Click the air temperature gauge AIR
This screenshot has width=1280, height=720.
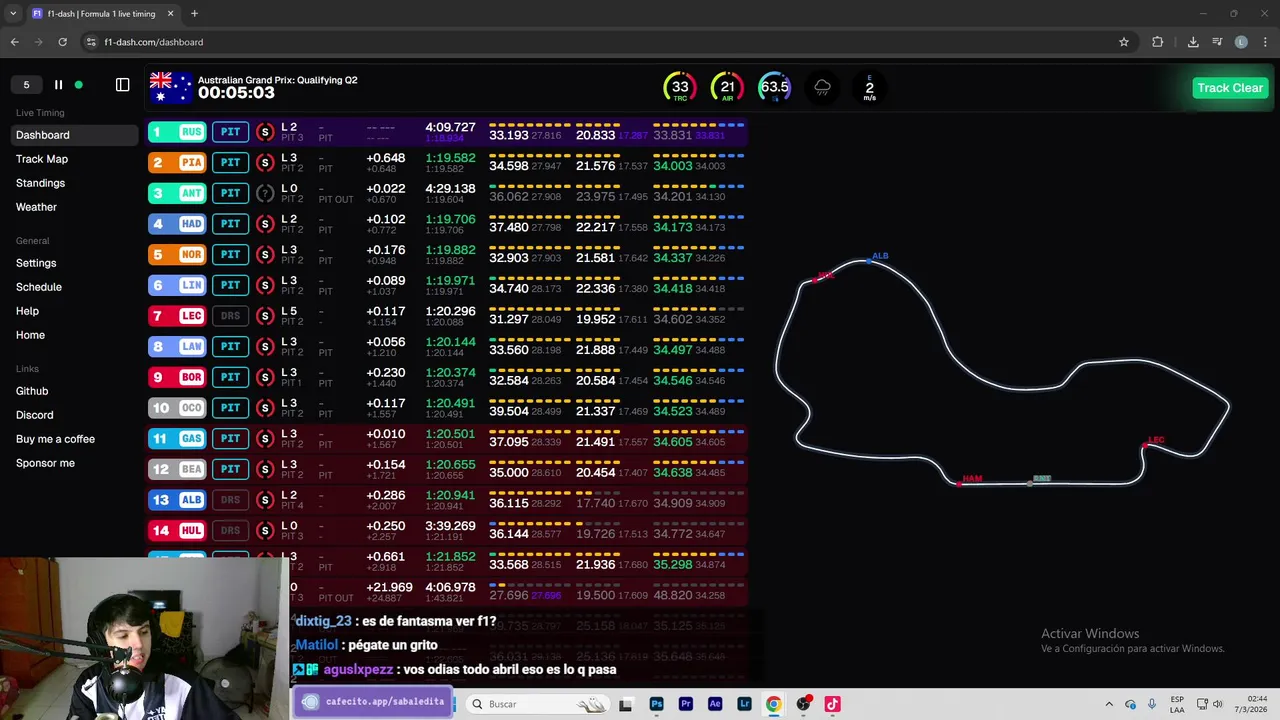tap(728, 87)
